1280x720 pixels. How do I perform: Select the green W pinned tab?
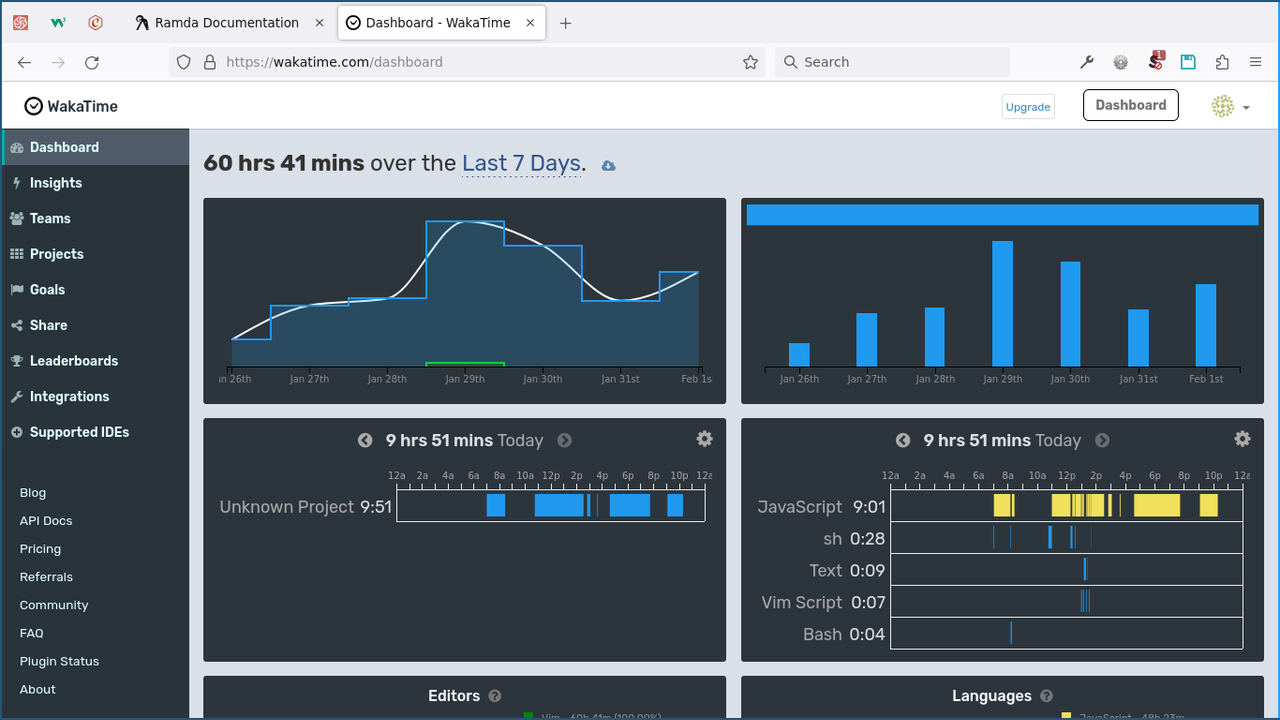click(58, 22)
